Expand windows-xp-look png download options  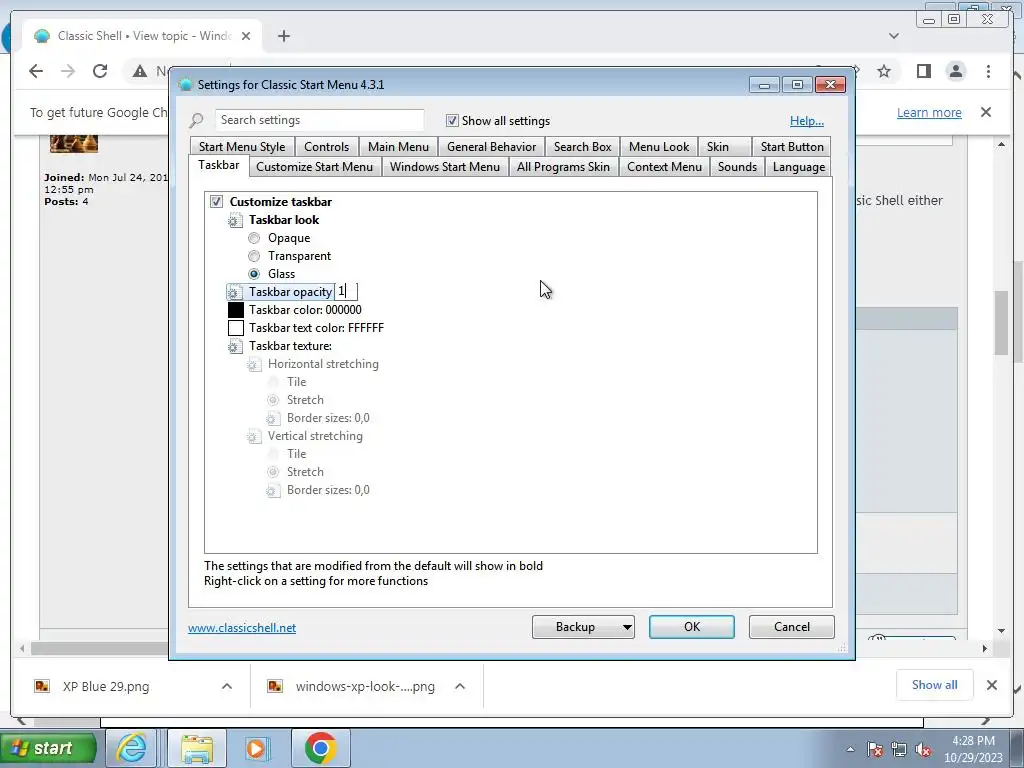tap(460, 686)
